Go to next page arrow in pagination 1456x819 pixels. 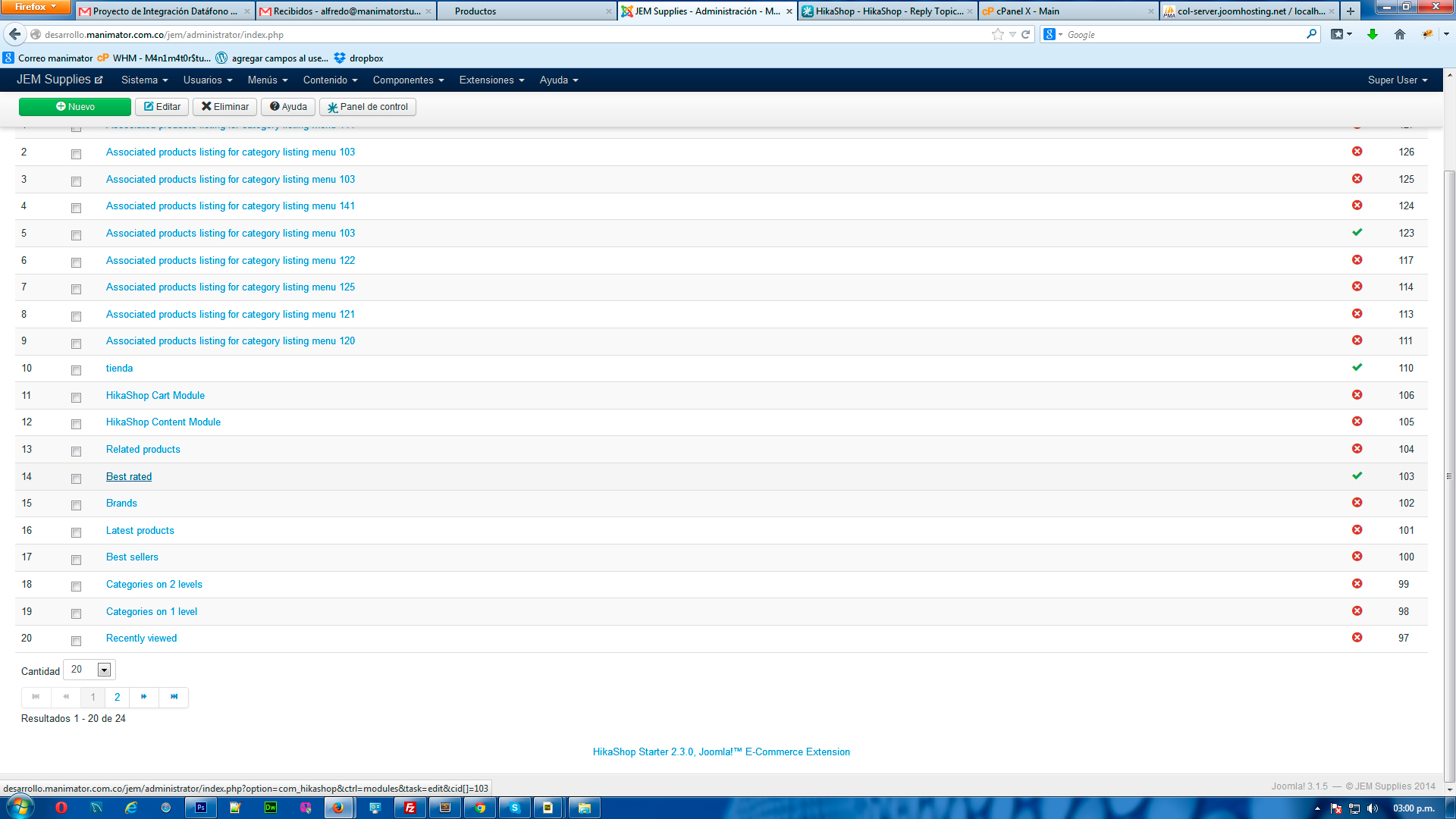(143, 697)
